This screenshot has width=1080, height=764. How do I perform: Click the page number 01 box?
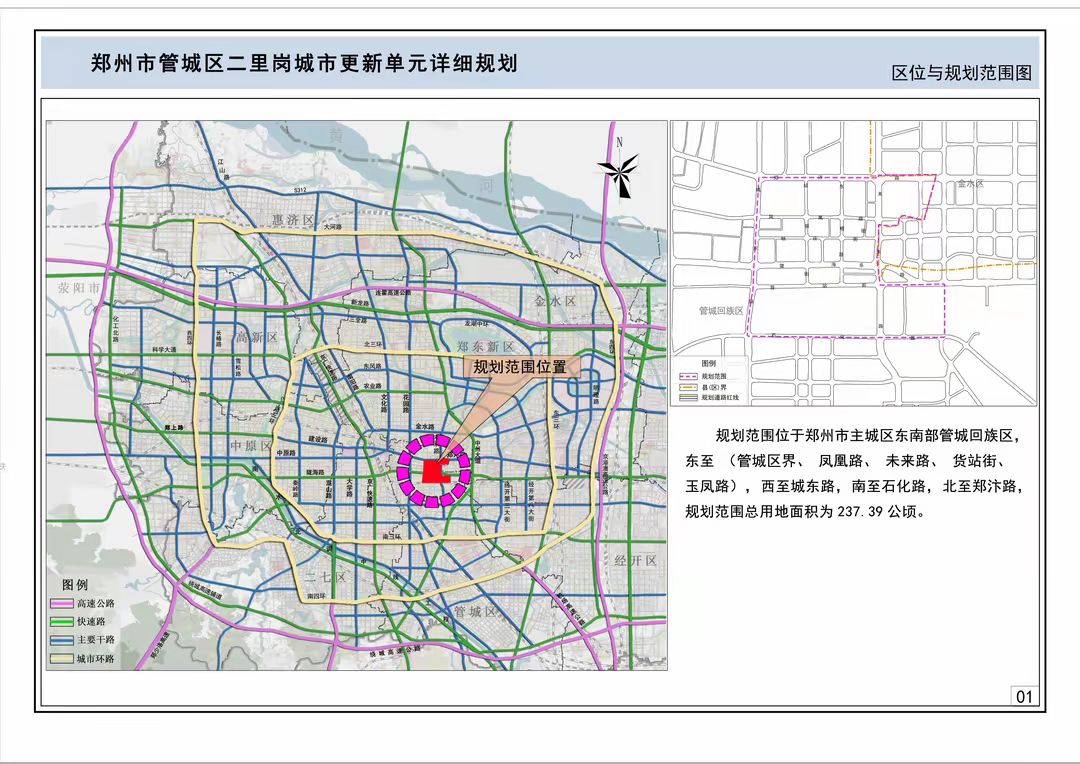(1023, 696)
